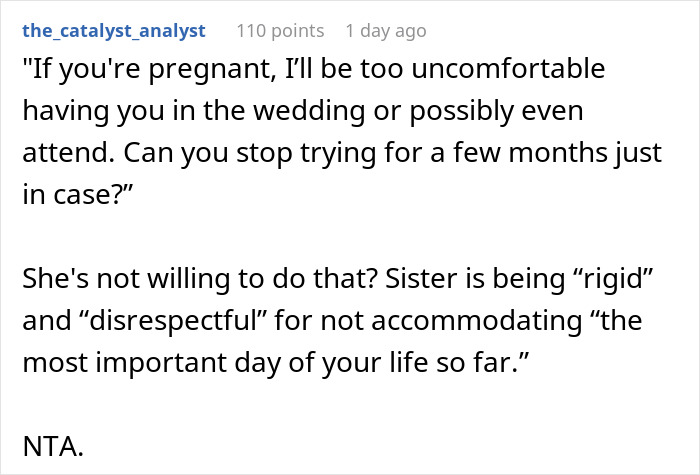The width and height of the screenshot is (700, 475).
Task: Click the "1 day ago" timestamp
Action: pyautogui.click(x=385, y=31)
